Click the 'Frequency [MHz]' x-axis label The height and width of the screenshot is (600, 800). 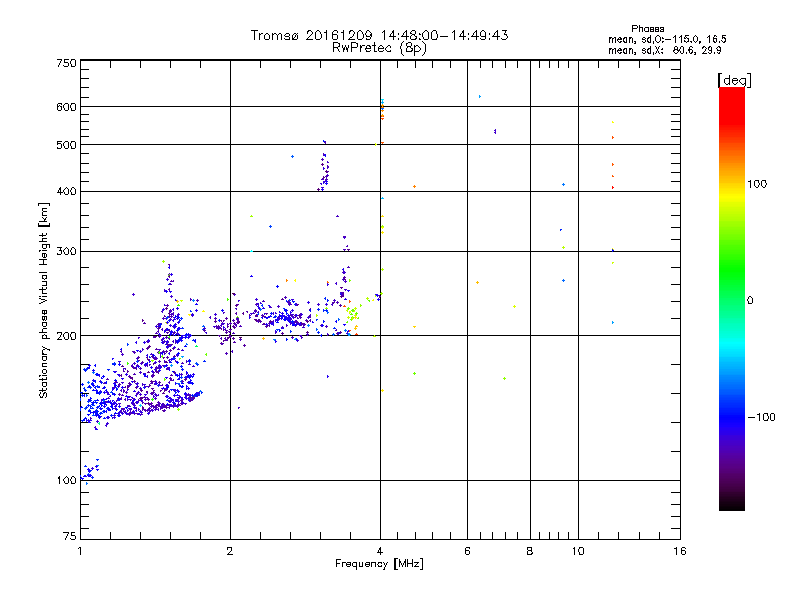click(x=379, y=564)
